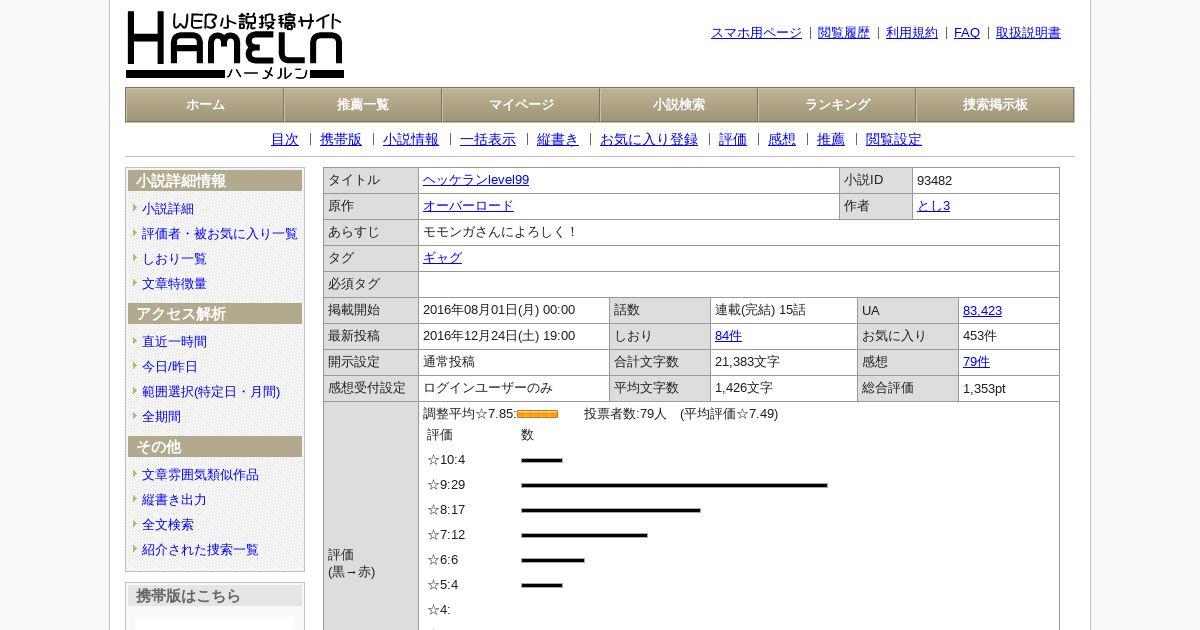Click お気に入り登録 link
This screenshot has width=1200, height=630.
[649, 140]
